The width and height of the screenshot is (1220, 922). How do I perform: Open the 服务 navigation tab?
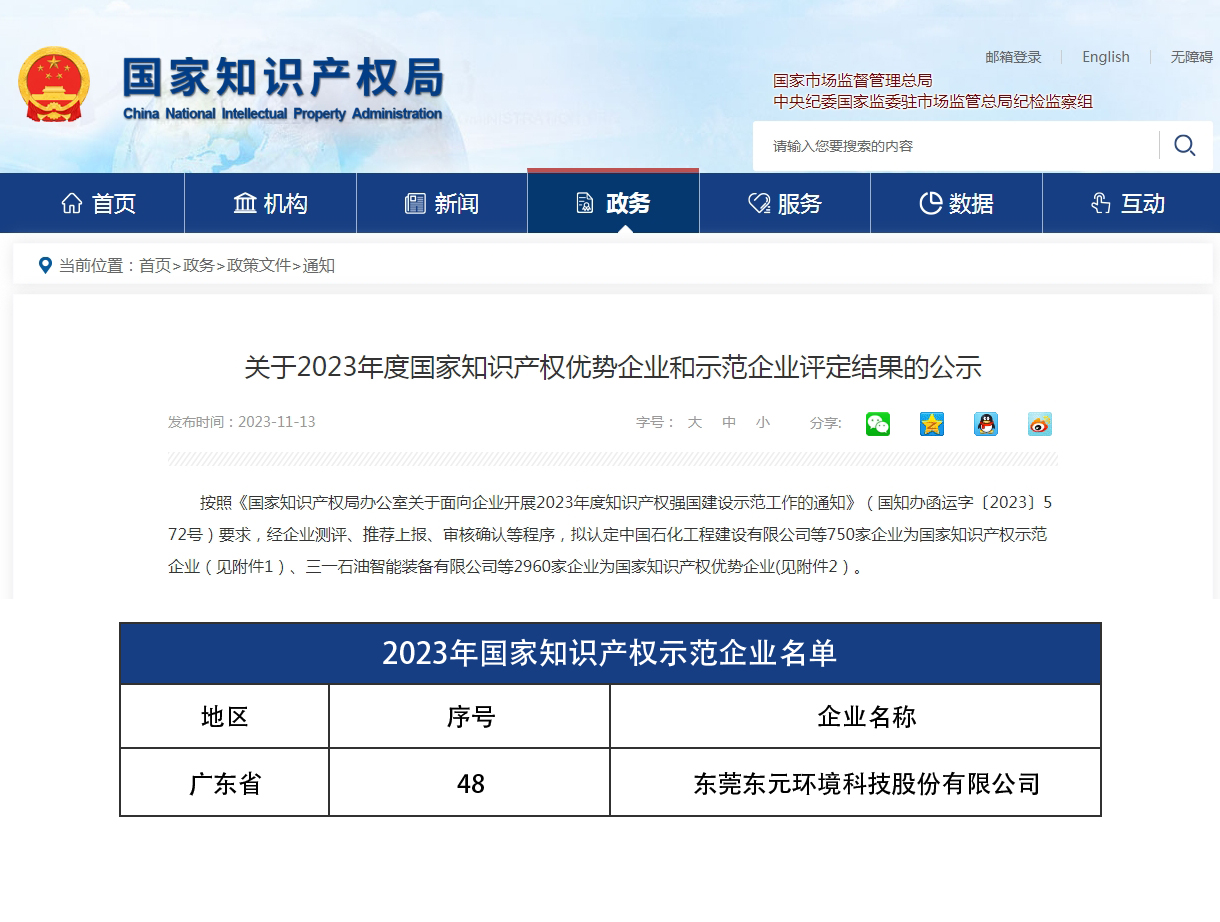tap(785, 203)
